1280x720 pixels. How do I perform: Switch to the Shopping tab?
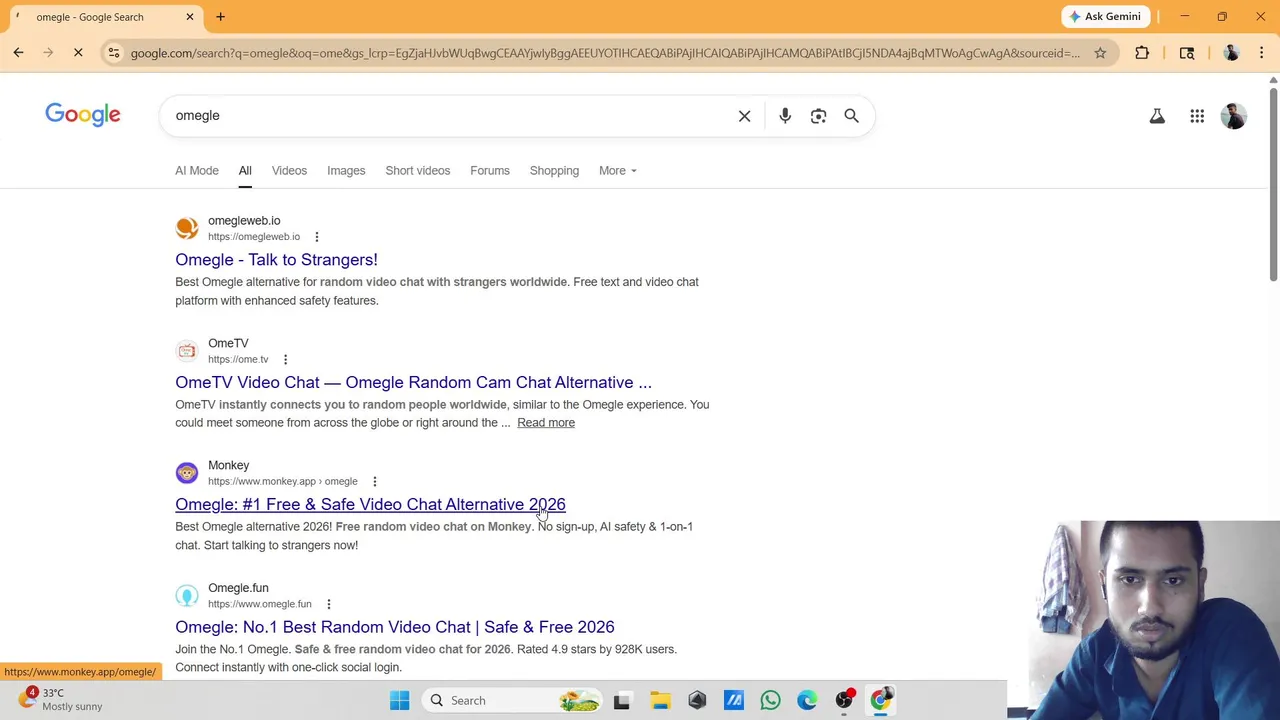[554, 170]
